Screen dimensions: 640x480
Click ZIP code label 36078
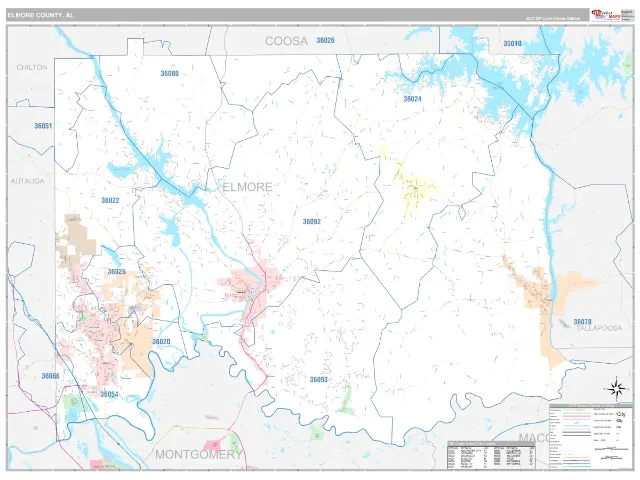[582, 322]
